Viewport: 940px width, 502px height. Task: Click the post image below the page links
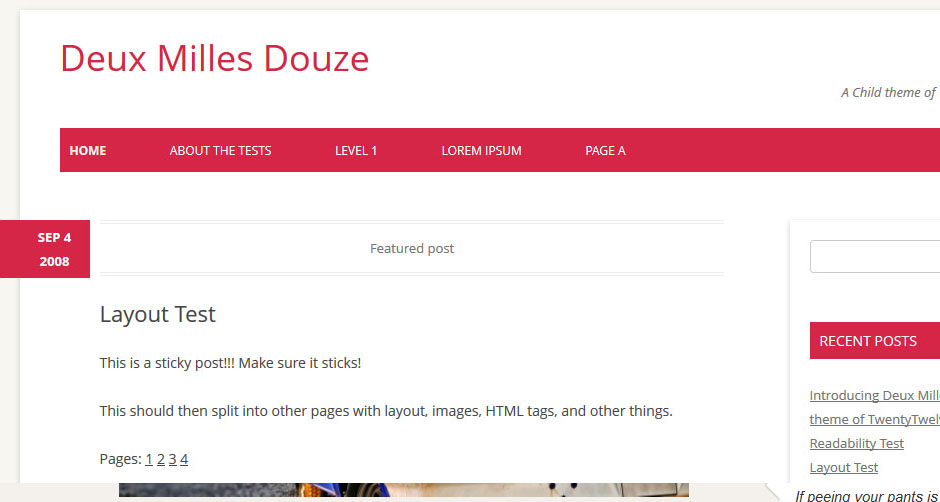[403, 490]
